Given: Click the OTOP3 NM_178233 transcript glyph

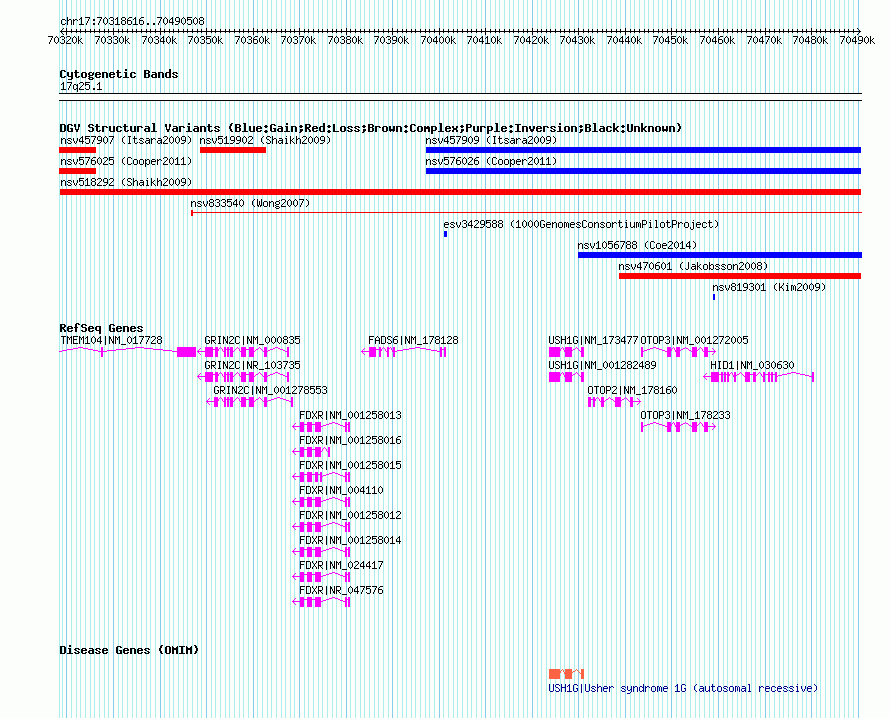Looking at the screenshot, I should tap(678, 427).
